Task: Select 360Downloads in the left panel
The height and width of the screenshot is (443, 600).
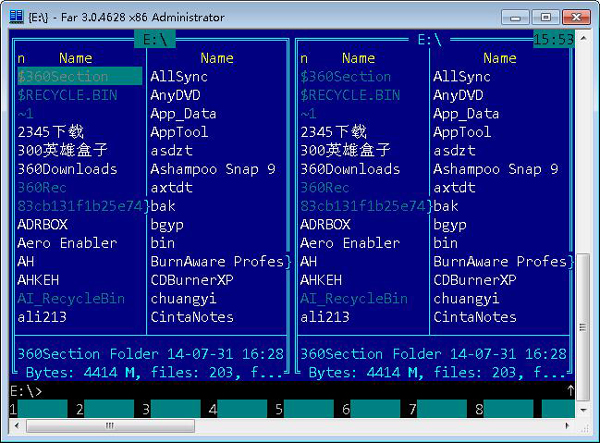Action: [67, 169]
